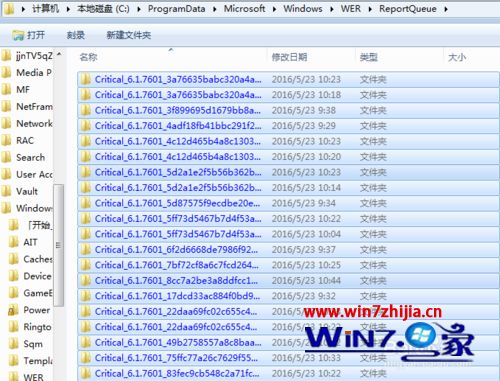Select Device subfolder in navigation tree
The width and height of the screenshot is (500, 381).
(30, 276)
